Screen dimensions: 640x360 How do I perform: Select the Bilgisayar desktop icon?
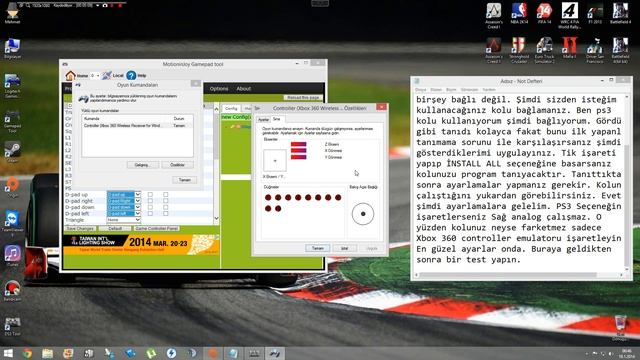pyautogui.click(x=12, y=48)
